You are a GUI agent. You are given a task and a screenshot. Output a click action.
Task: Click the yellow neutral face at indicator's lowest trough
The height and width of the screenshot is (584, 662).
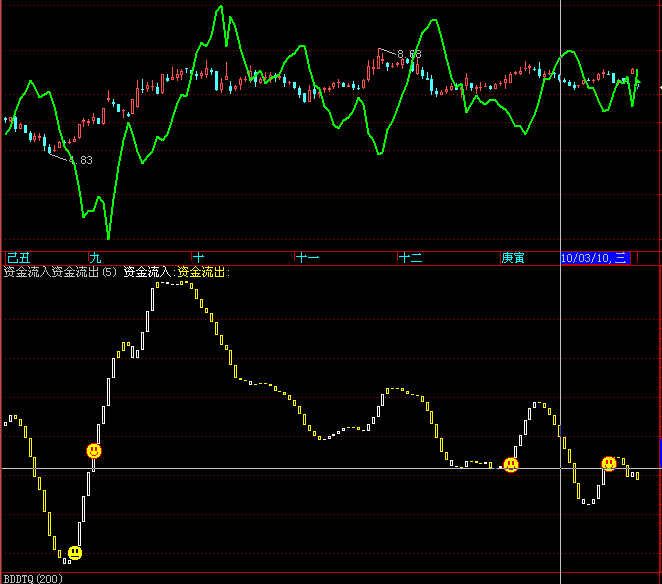[x=75, y=553]
